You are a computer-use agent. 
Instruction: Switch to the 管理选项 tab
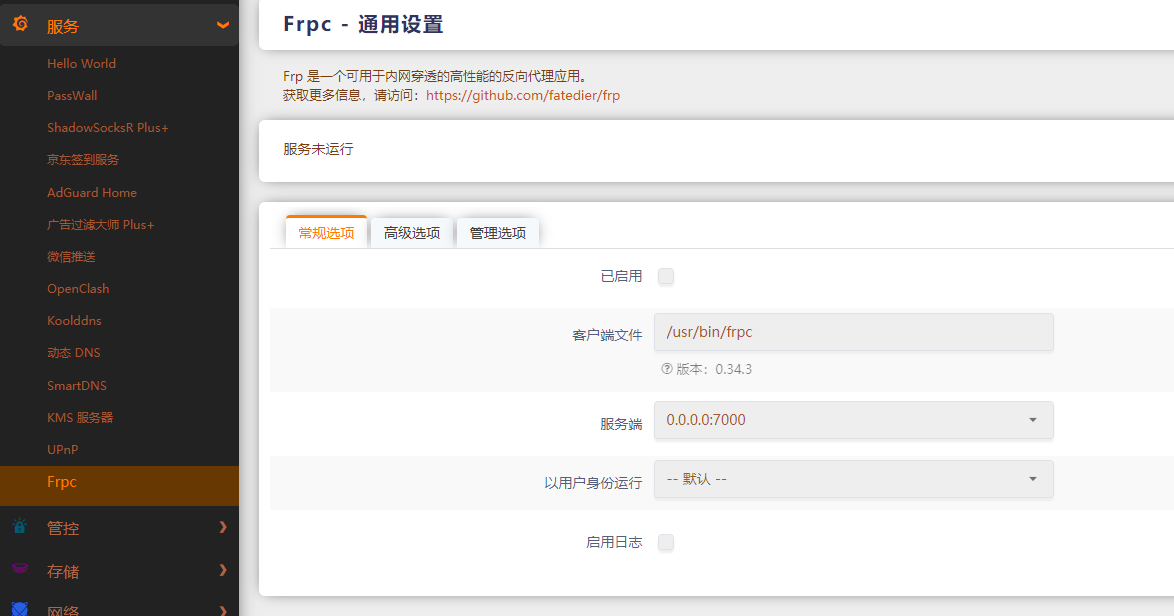(497, 230)
